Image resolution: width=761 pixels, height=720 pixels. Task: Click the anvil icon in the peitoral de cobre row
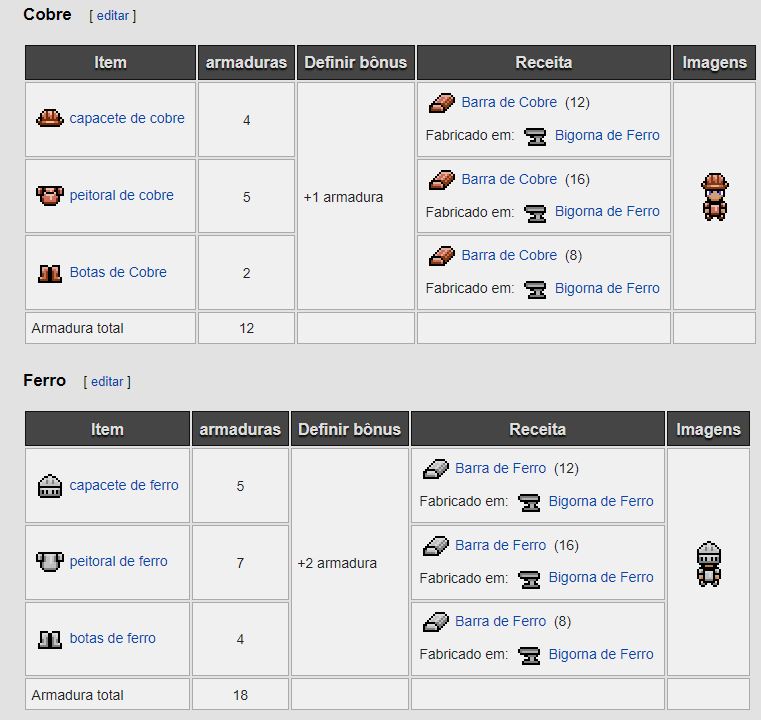tap(536, 212)
